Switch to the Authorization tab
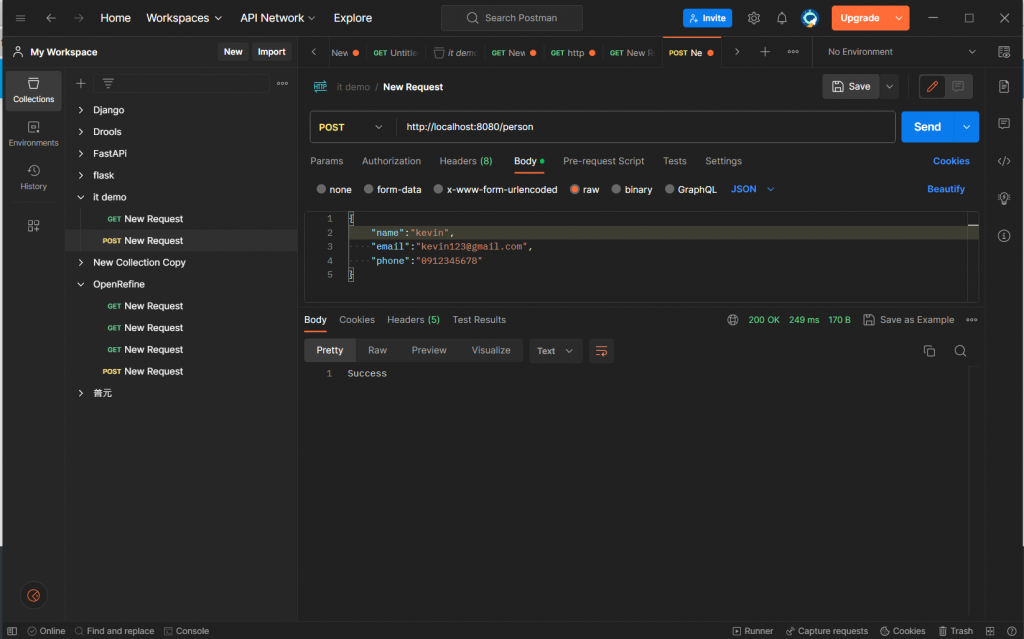The height and width of the screenshot is (639, 1024). [x=391, y=161]
